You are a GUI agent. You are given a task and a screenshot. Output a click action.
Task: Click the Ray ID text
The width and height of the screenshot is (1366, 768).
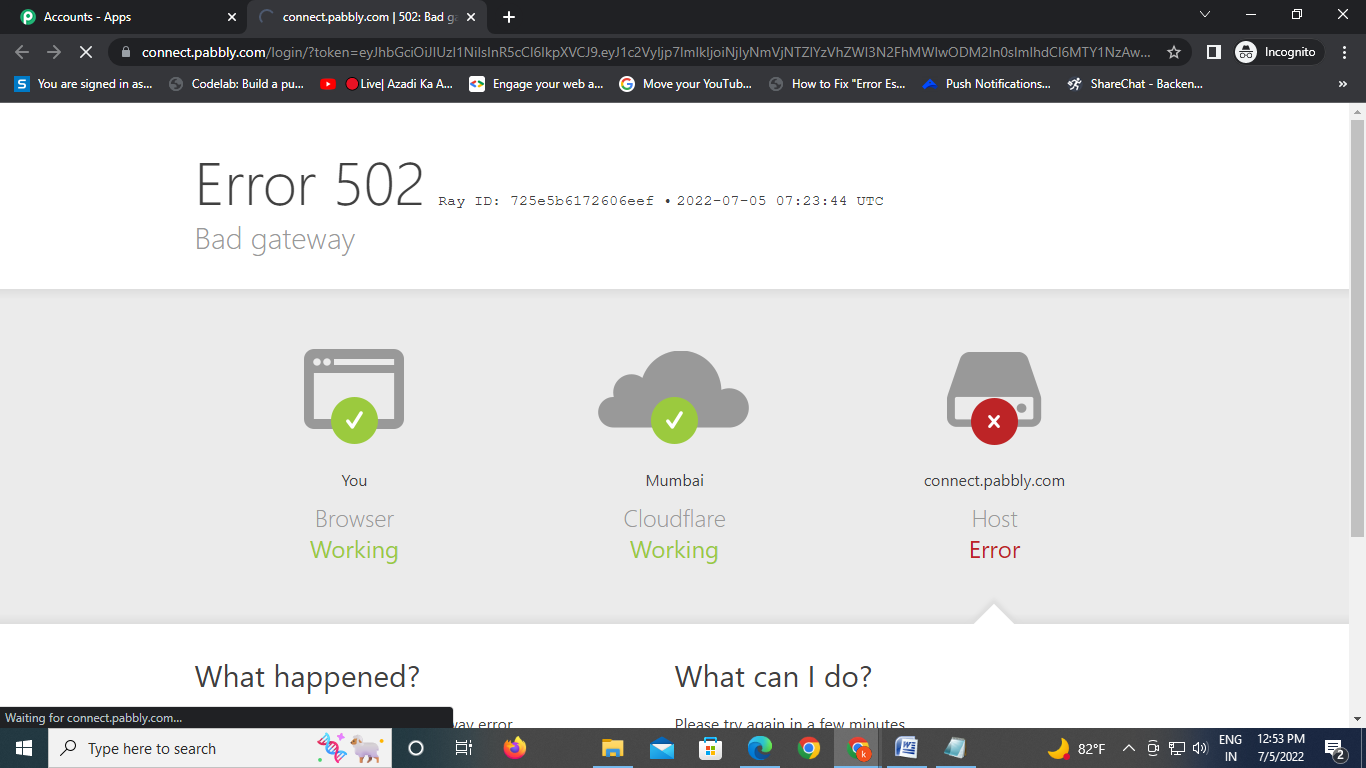[x=546, y=201]
